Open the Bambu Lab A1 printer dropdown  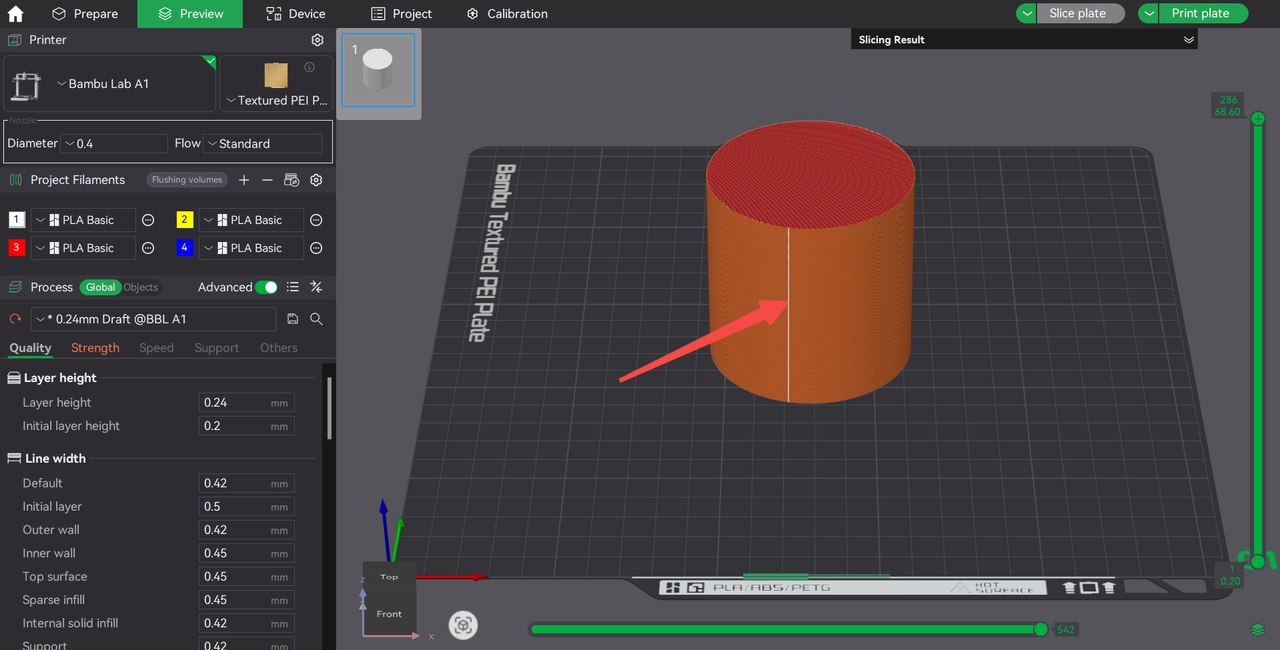[x=108, y=84]
